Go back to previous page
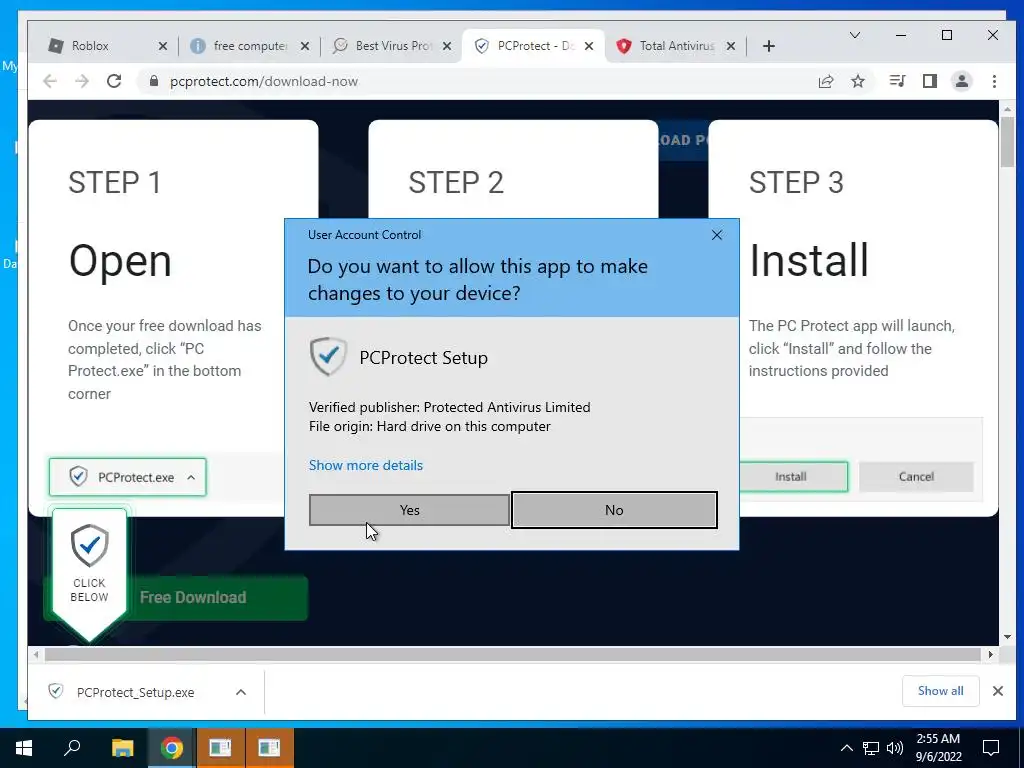 (50, 81)
